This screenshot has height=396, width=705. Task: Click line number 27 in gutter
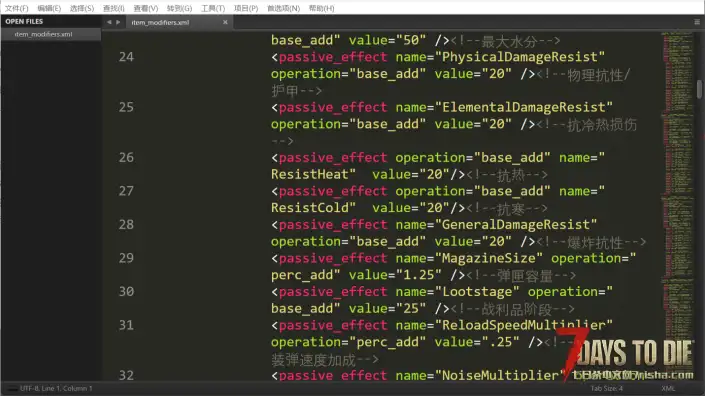tap(126, 191)
